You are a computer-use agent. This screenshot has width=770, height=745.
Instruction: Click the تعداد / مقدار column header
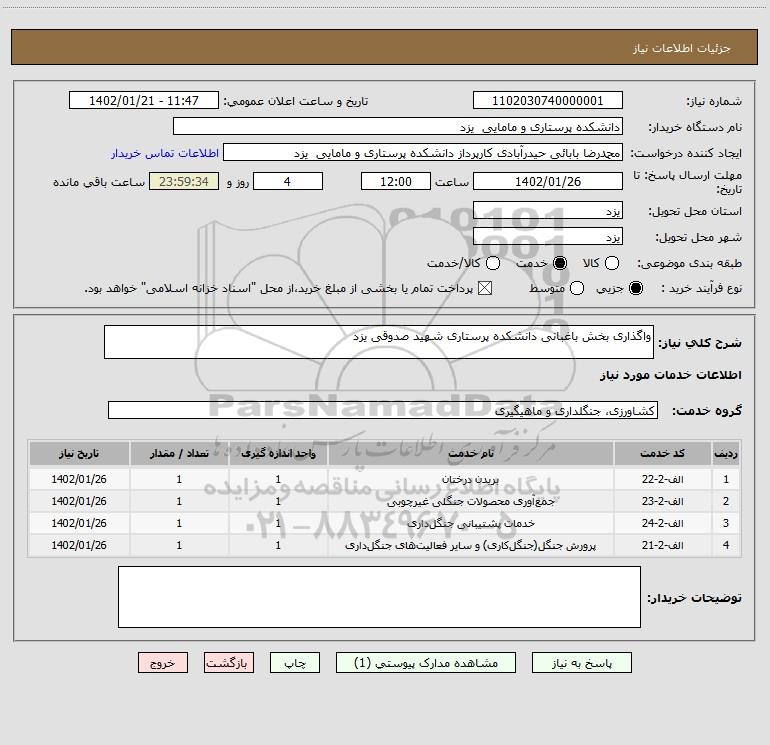click(179, 453)
